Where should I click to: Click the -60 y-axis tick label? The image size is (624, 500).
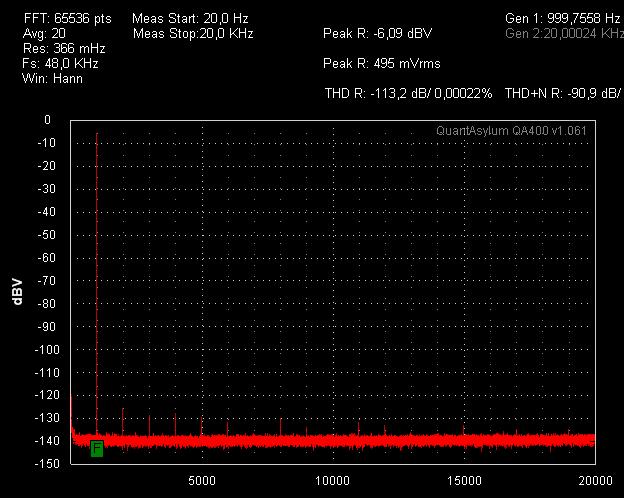[x=49, y=258]
